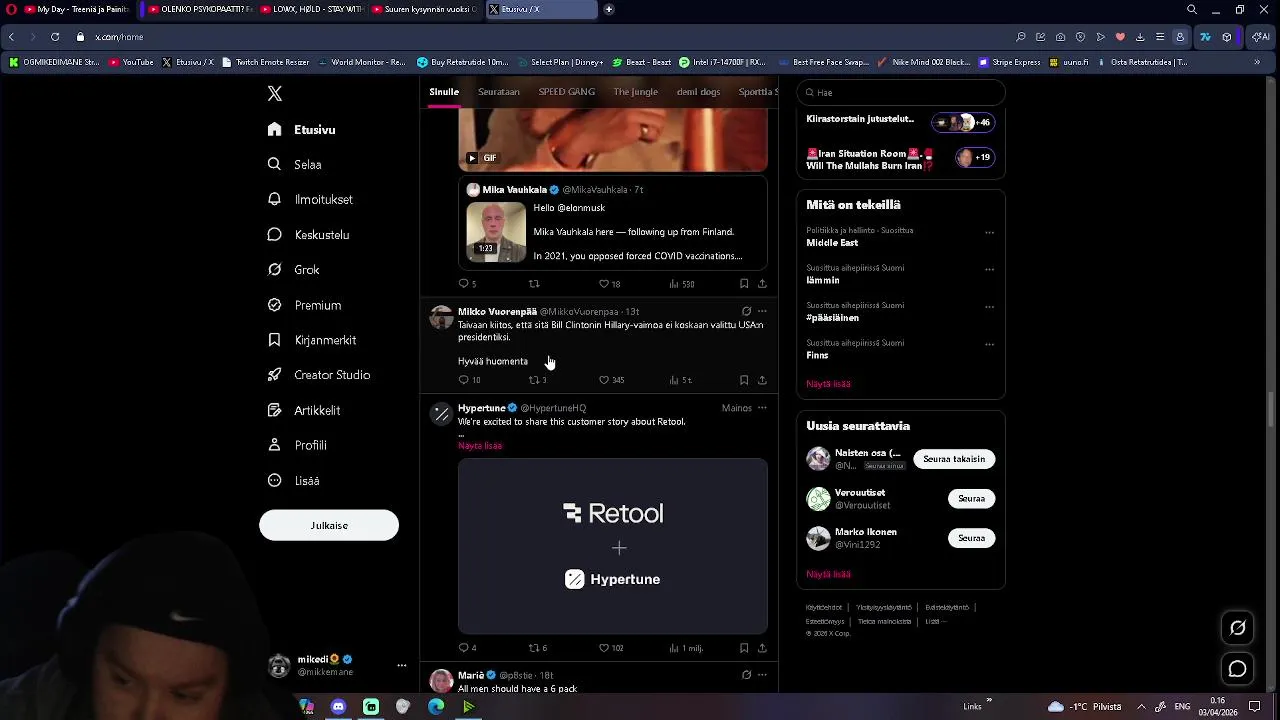Bookmark the post with 530 views
The height and width of the screenshot is (720, 1280).
[x=743, y=284]
